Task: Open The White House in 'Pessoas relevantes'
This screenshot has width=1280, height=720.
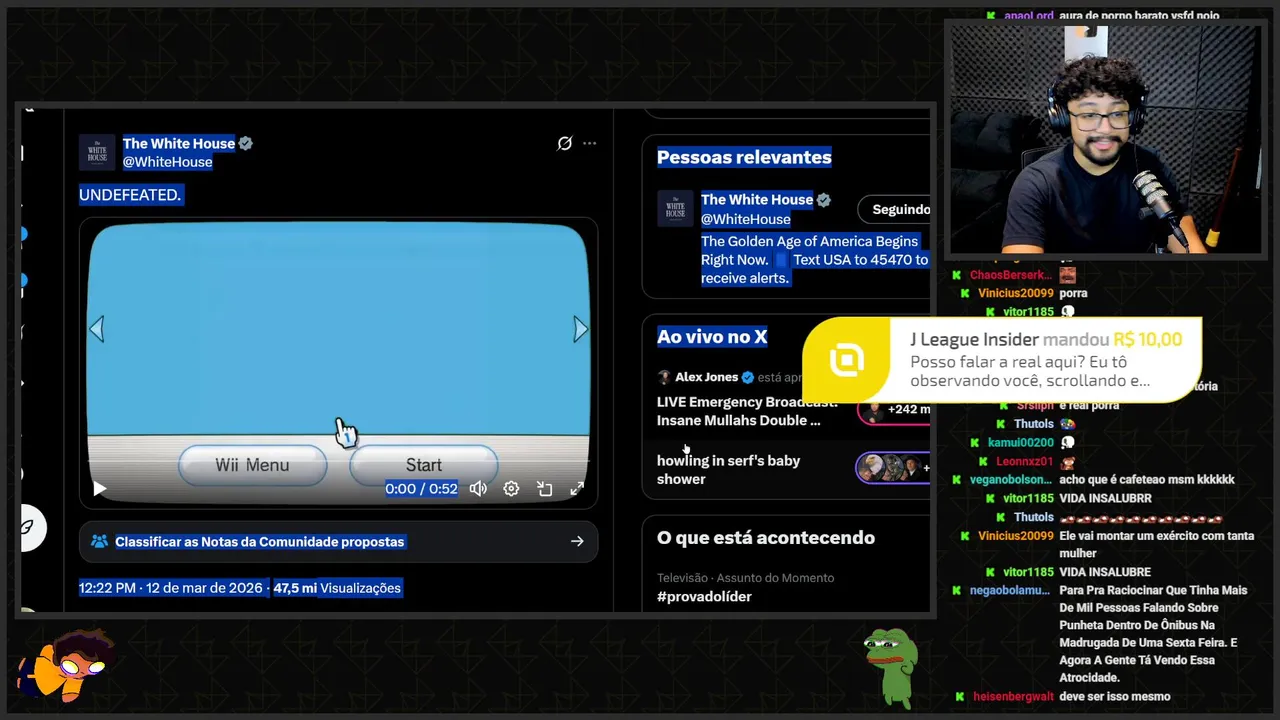Action: click(757, 200)
